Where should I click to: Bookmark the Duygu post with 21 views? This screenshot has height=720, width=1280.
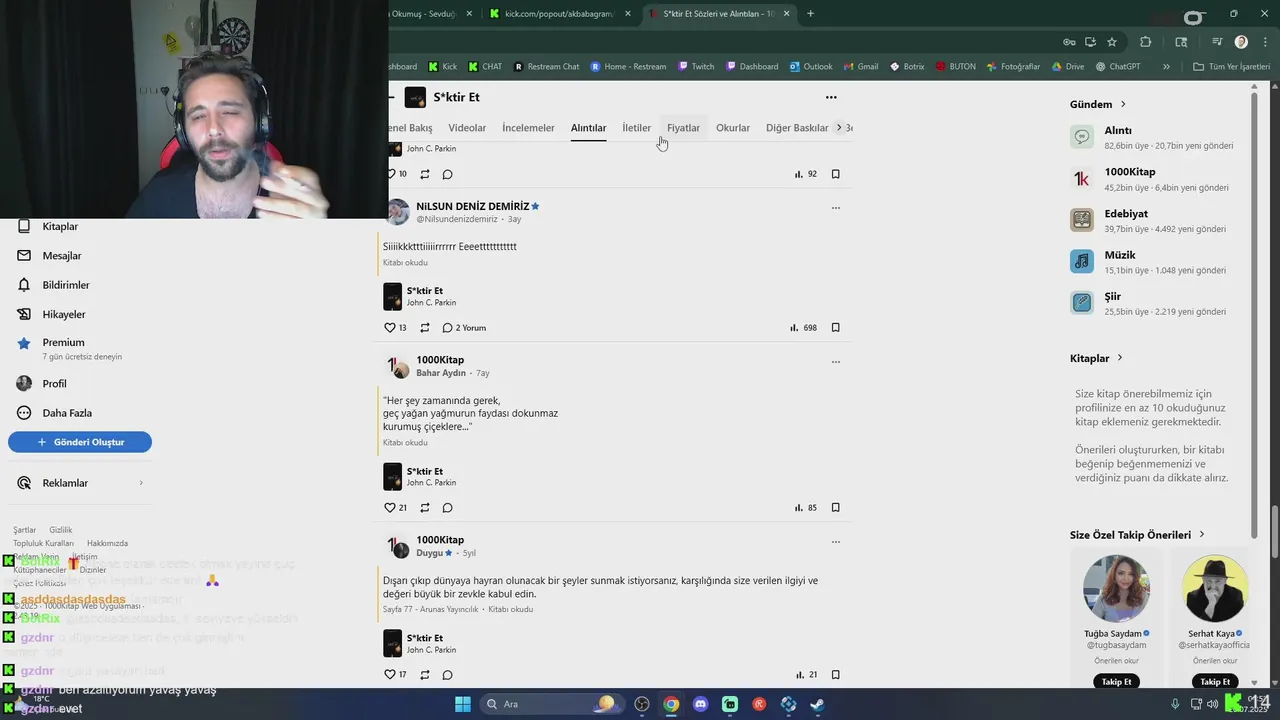pyautogui.click(x=836, y=675)
